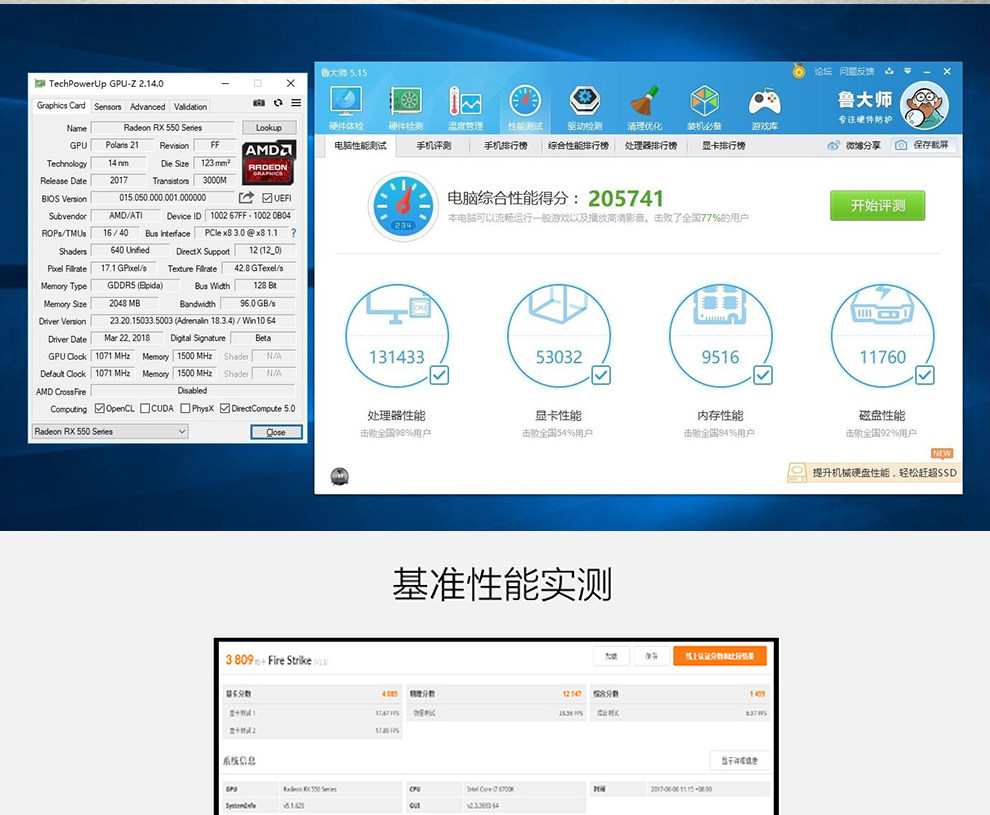Switch to the 显卡排行榜 tab

(x=724, y=146)
